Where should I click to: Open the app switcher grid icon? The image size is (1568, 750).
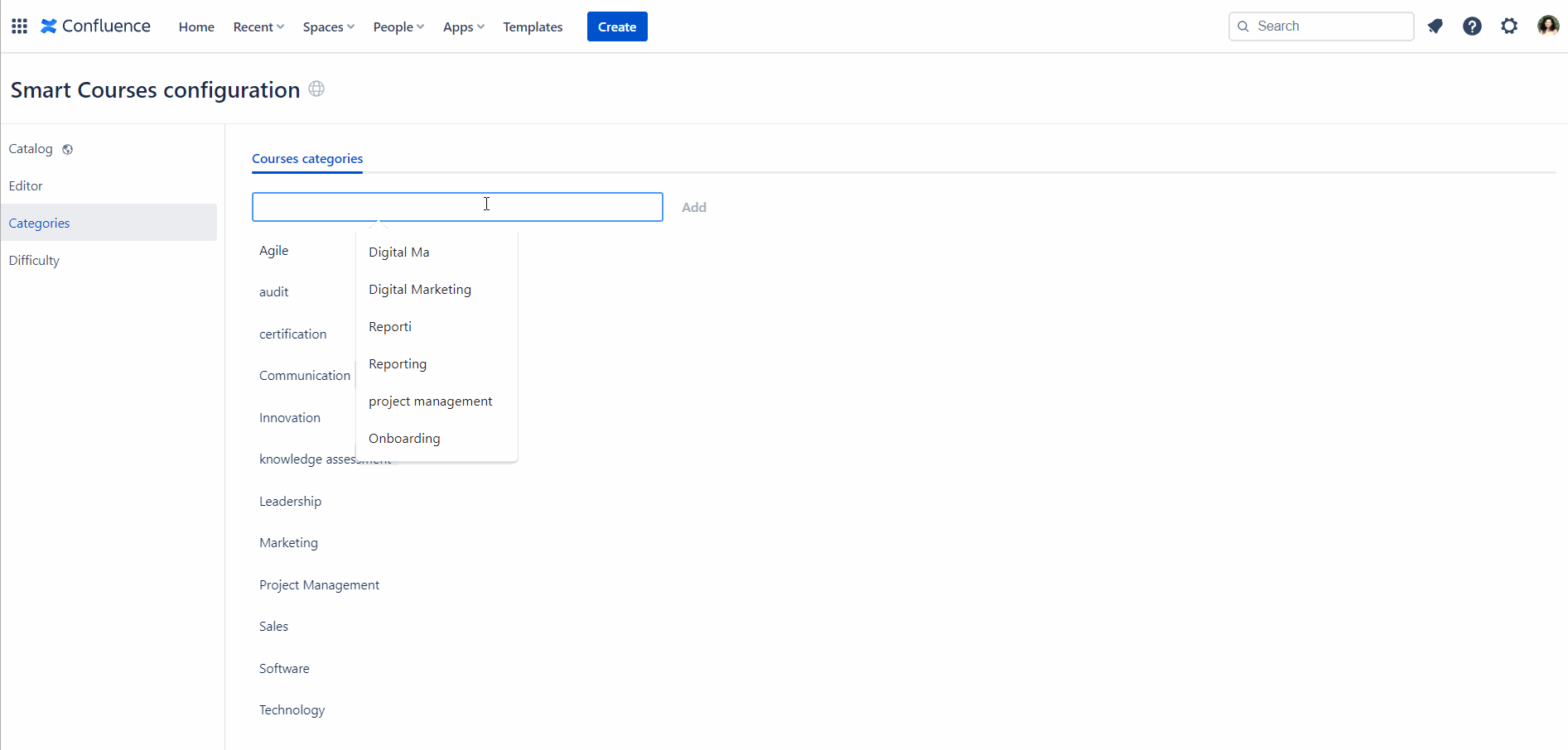(19, 26)
